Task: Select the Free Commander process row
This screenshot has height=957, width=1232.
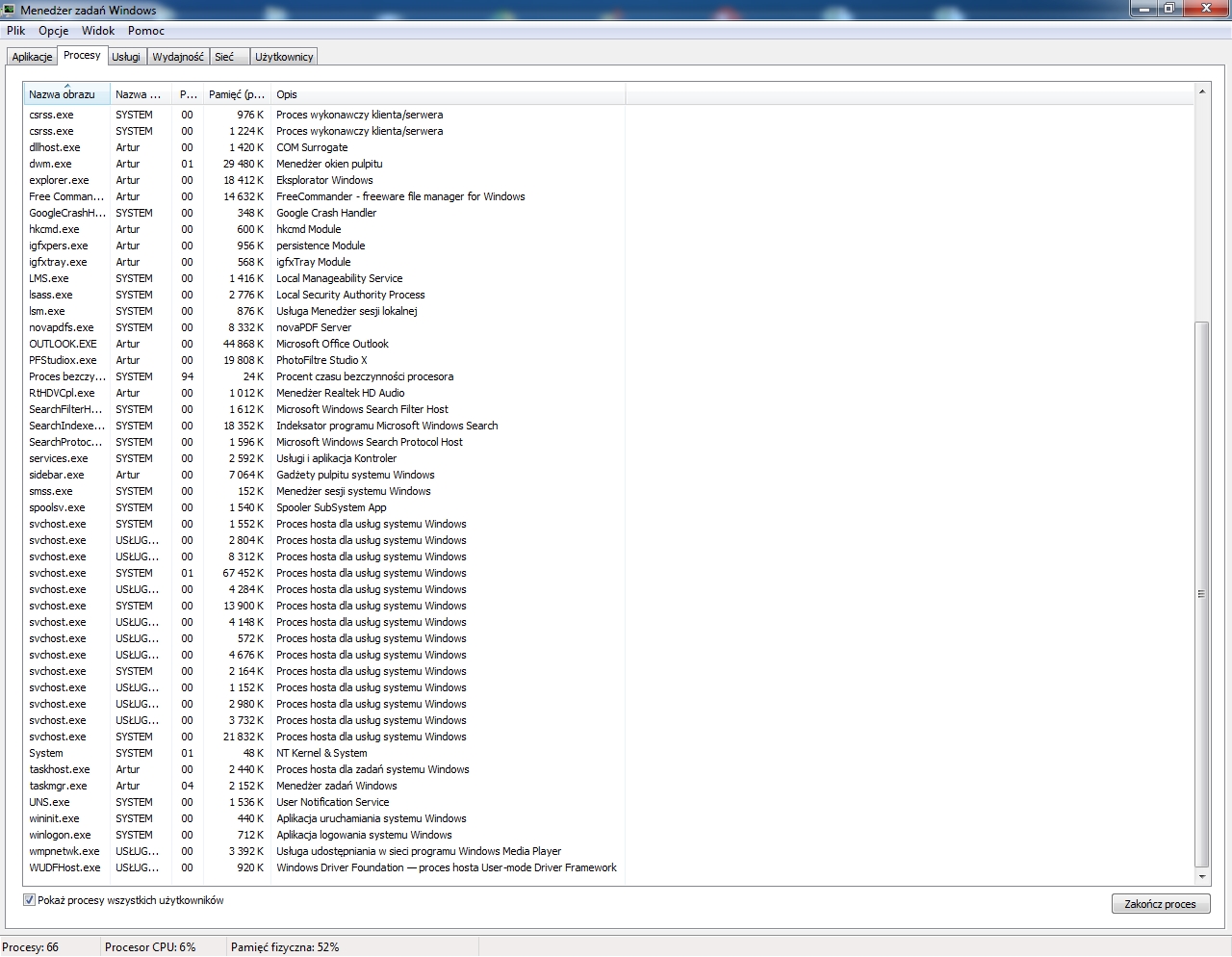Action: pos(324,196)
